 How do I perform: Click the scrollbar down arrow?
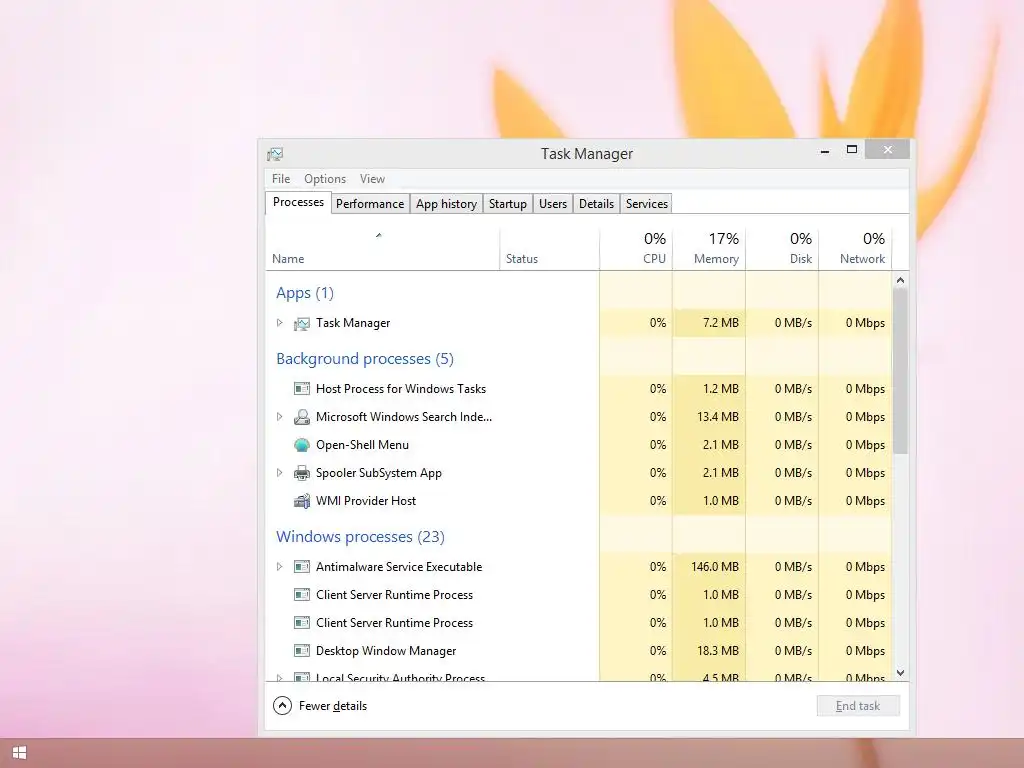point(901,673)
